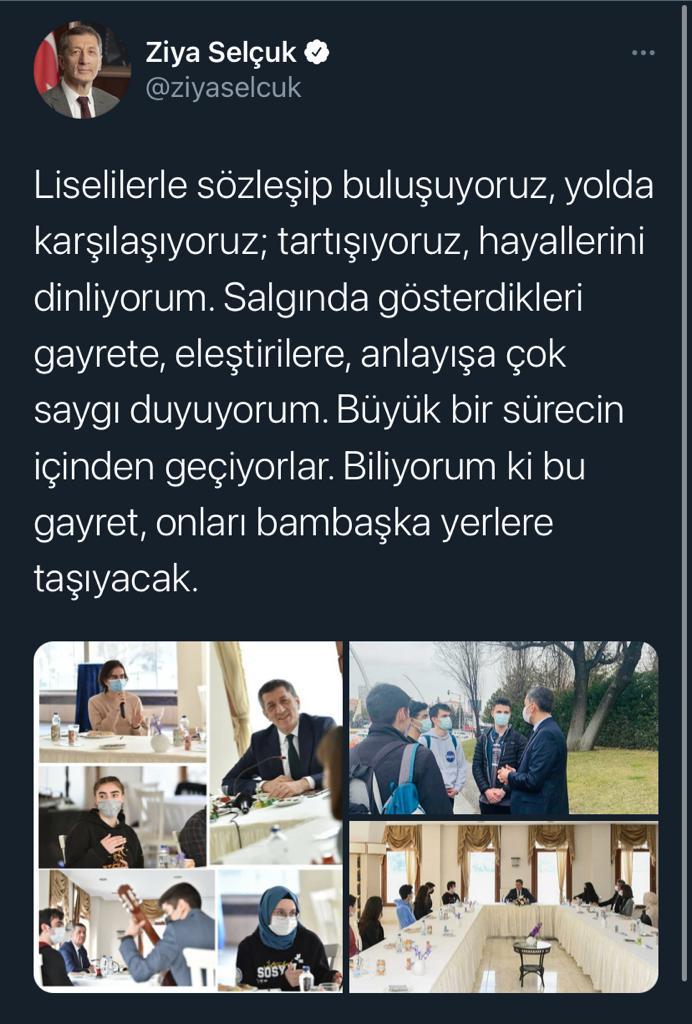Viewport: 692px width, 1024px height.
Task: Open the @ziyaselcuk handle link
Action: pyautogui.click(x=223, y=88)
